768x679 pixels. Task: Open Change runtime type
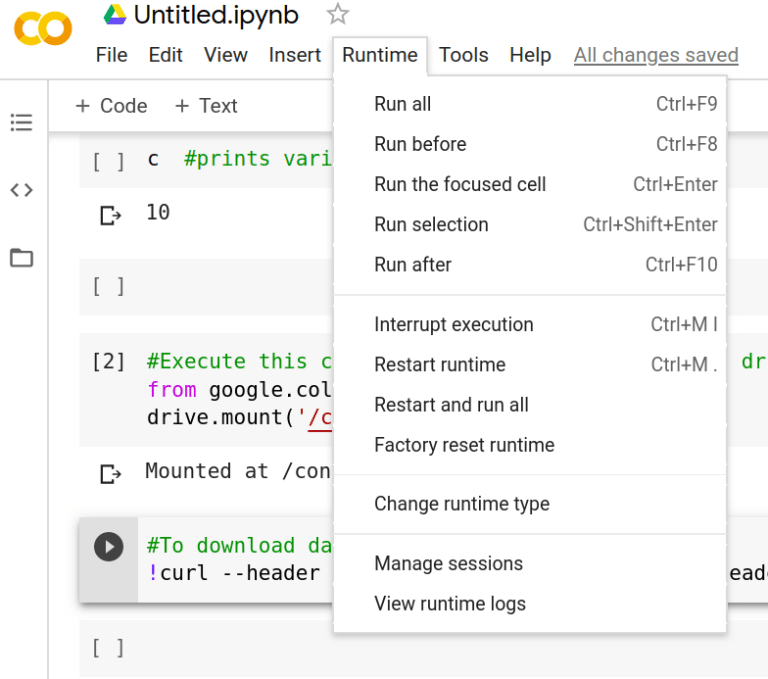pyautogui.click(x=530, y=504)
